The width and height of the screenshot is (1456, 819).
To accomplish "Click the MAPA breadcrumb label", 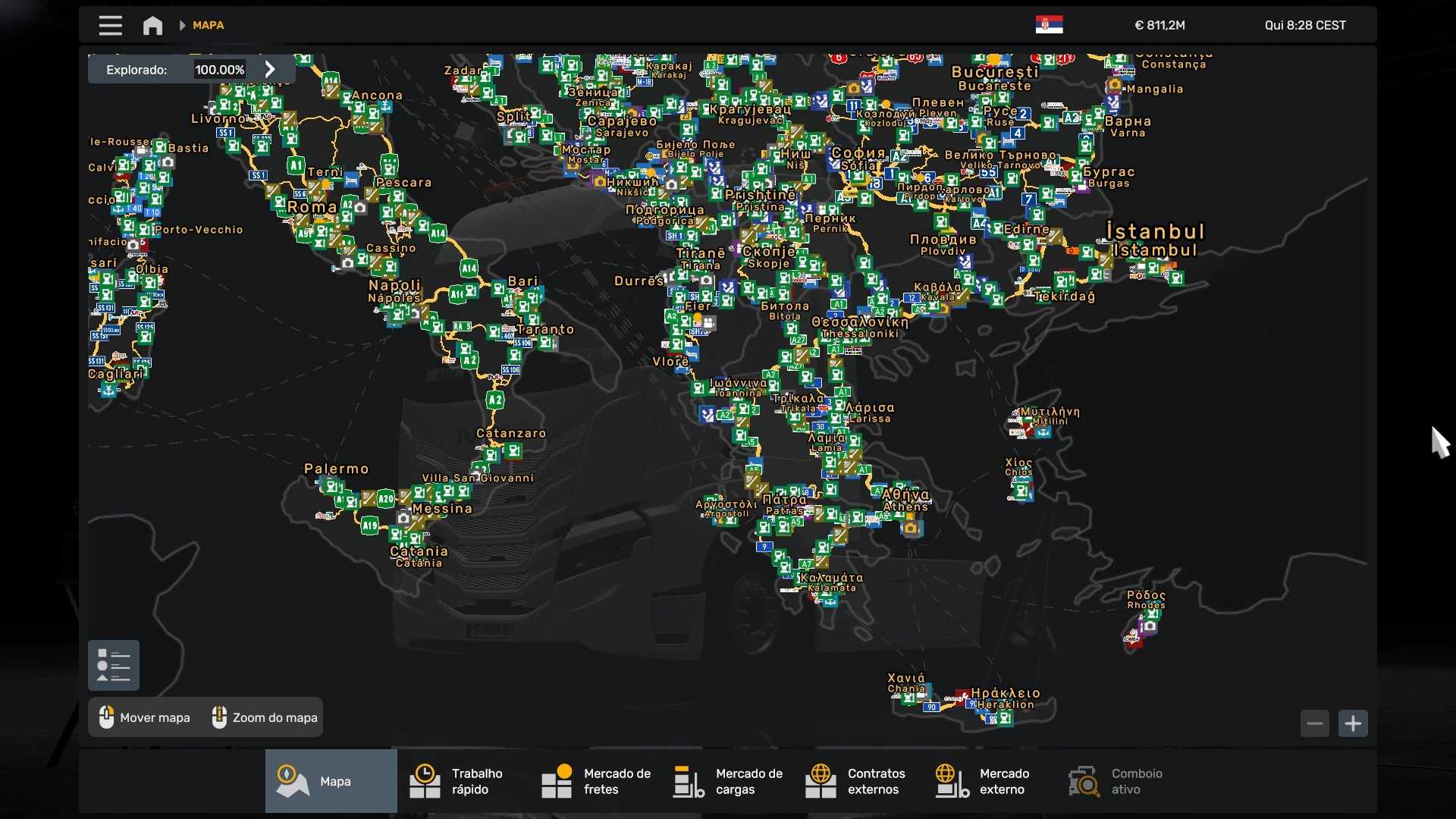I will (x=208, y=25).
